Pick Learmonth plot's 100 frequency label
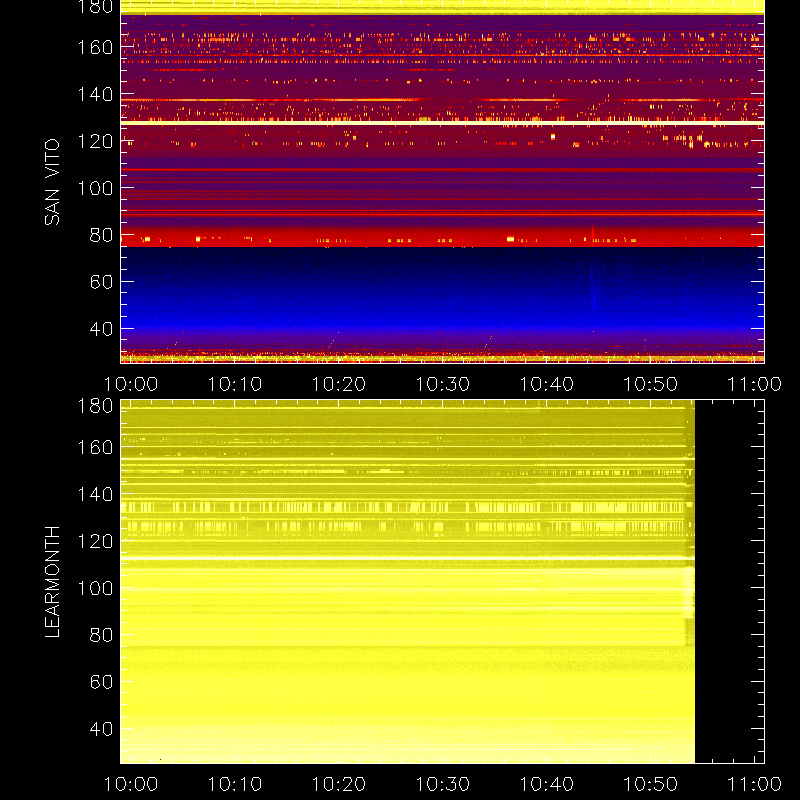Viewport: 800px width, 800px height. pyautogui.click(x=95, y=588)
